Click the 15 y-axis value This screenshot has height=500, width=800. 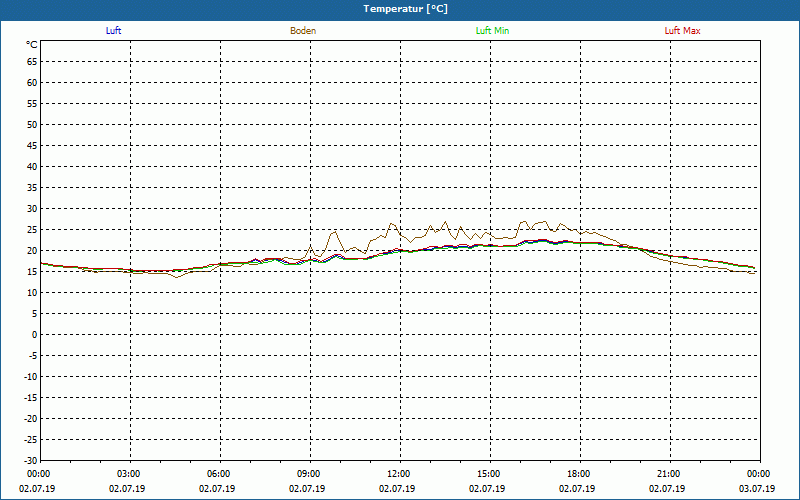(x=32, y=271)
